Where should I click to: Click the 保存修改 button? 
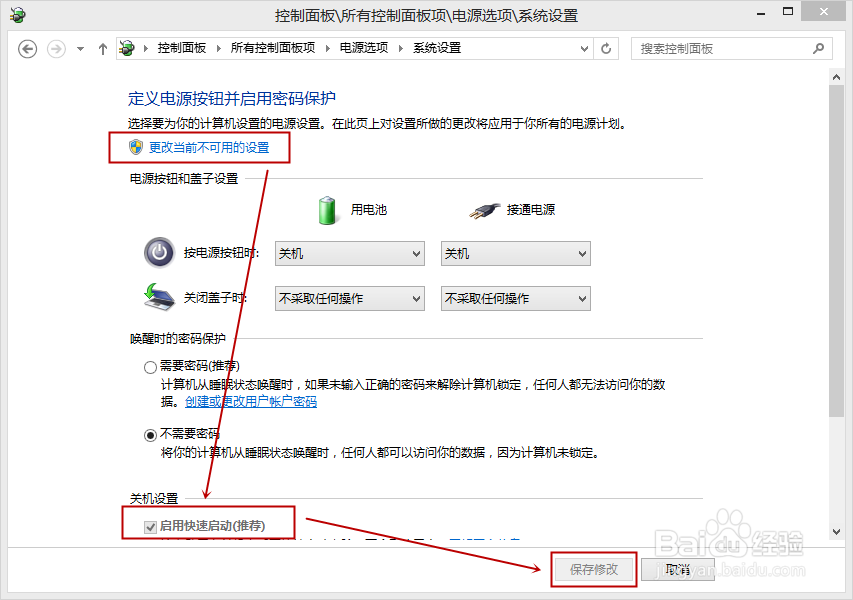coord(593,567)
